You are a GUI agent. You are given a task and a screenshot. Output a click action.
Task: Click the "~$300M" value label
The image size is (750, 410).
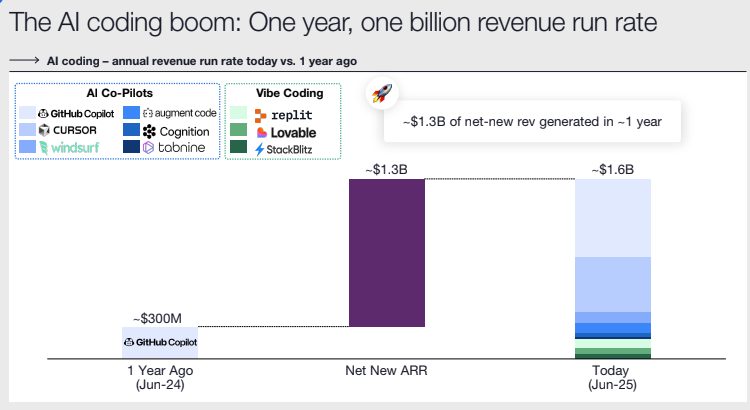coord(157,319)
